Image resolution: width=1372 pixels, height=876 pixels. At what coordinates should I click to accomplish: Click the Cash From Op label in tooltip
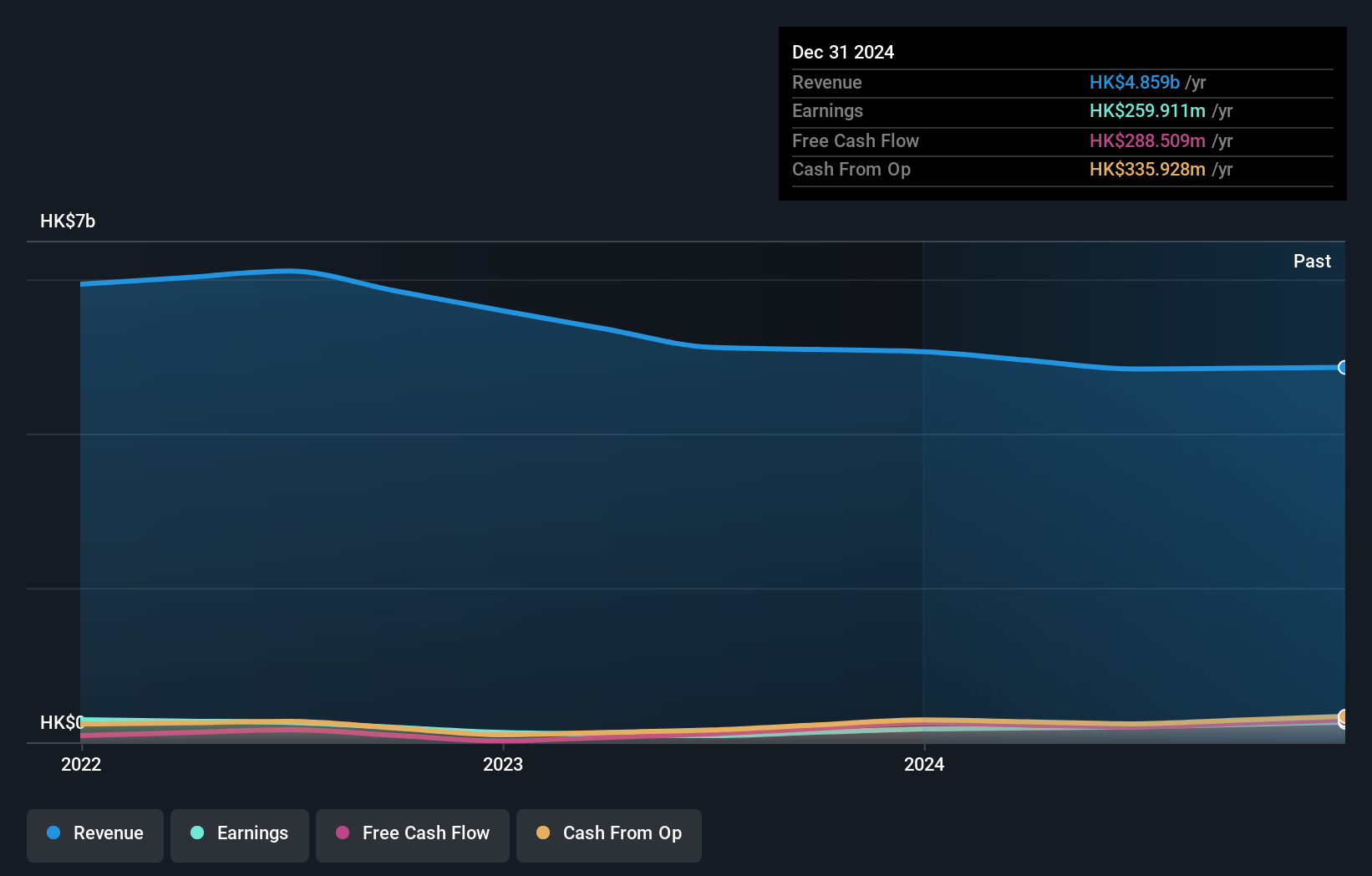(851, 169)
